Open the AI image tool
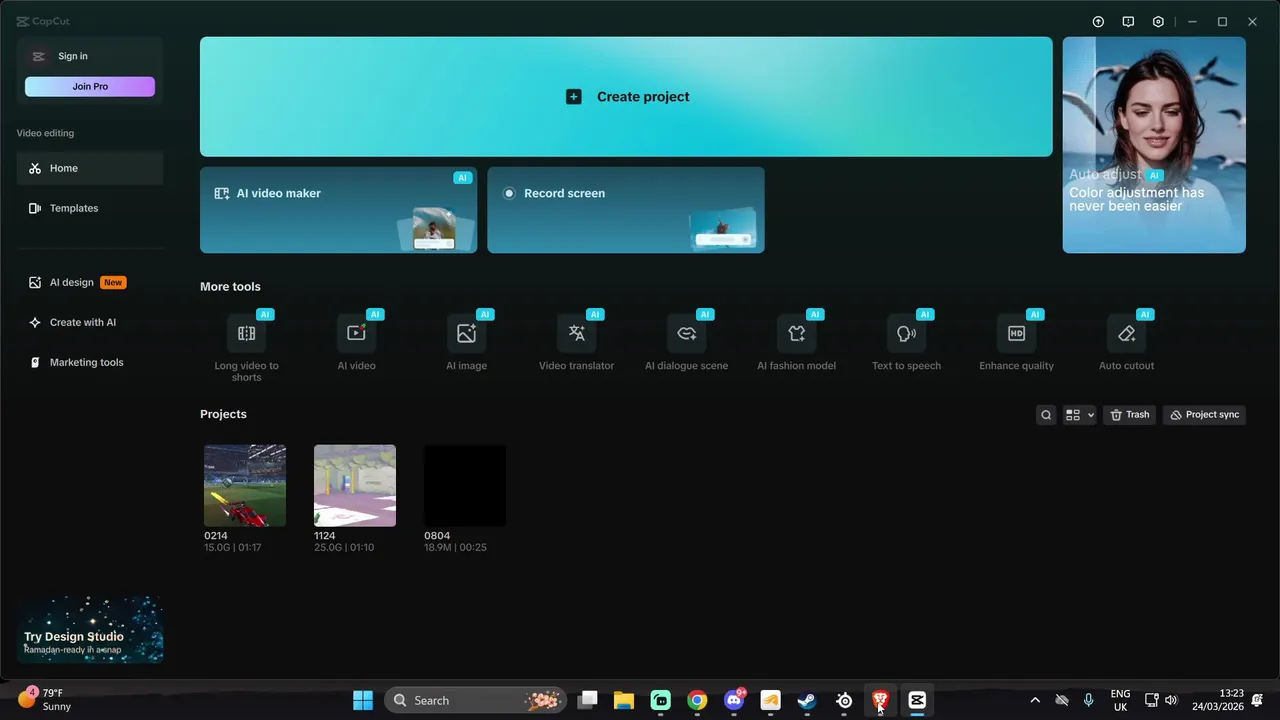Image resolution: width=1280 pixels, height=720 pixels. pyautogui.click(x=466, y=342)
